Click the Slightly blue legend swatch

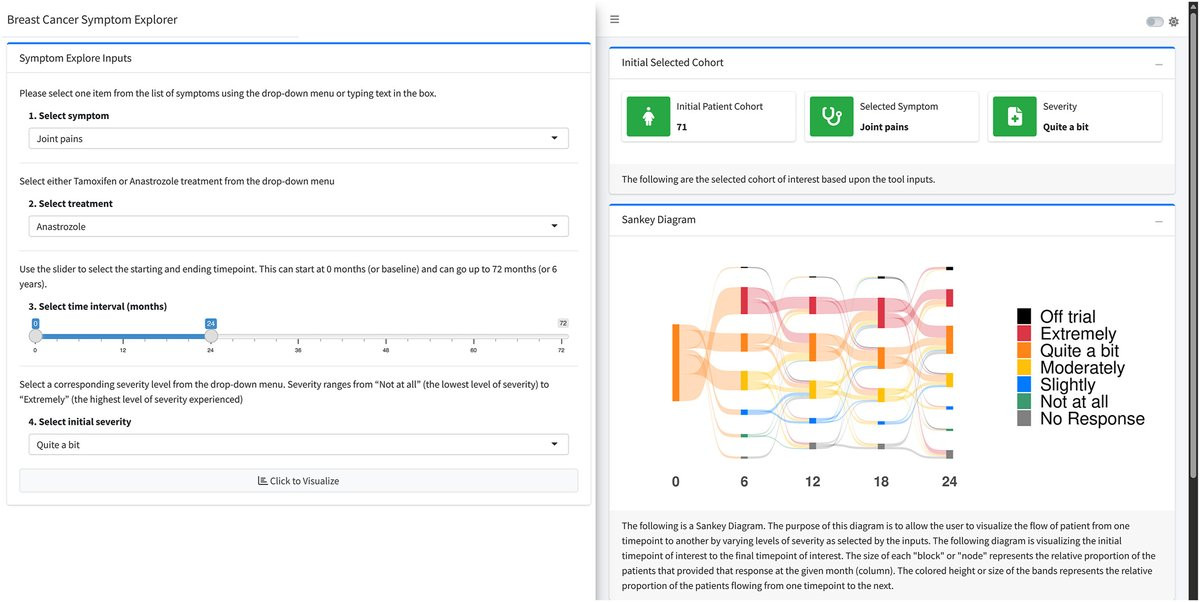(x=1024, y=385)
